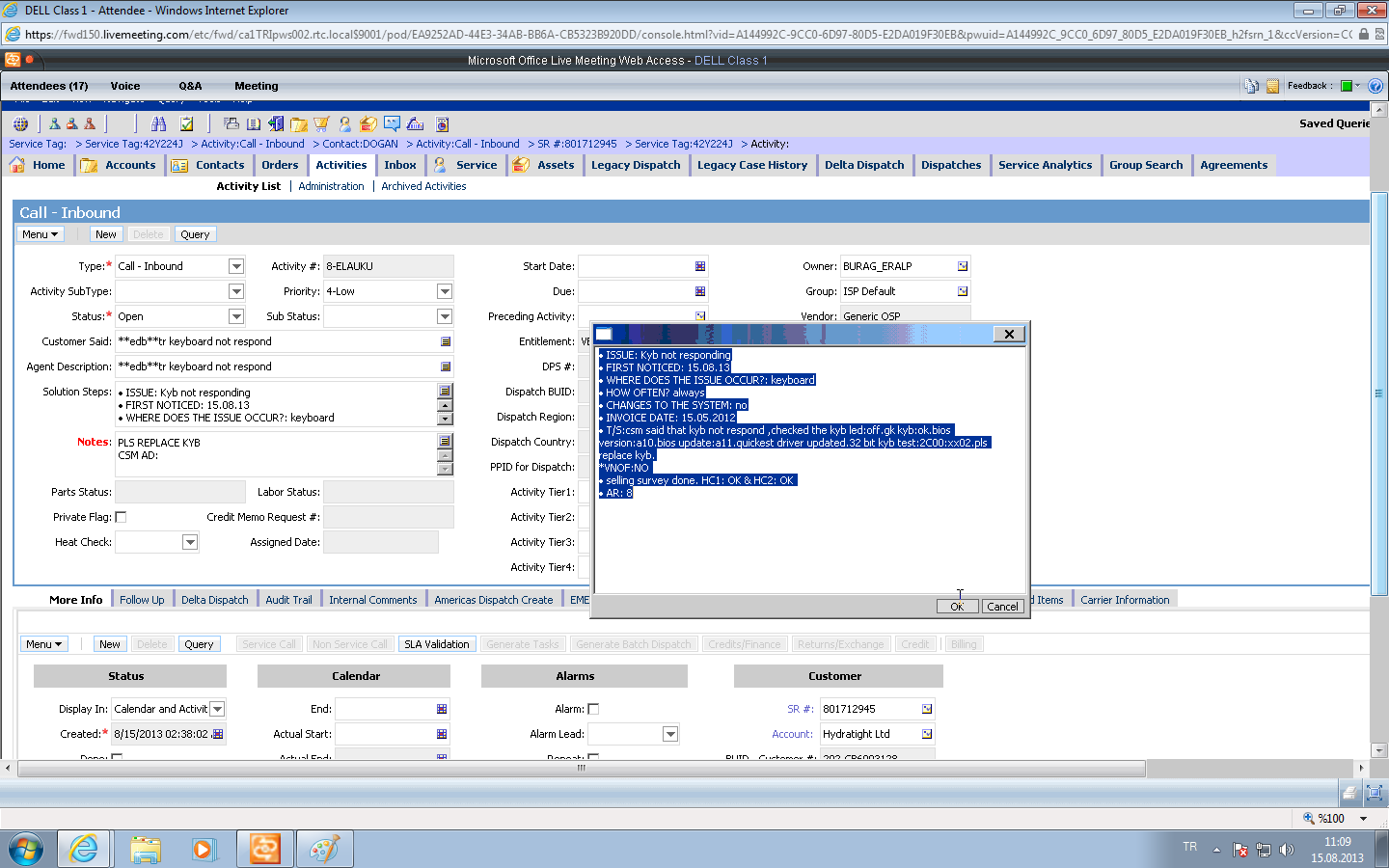Open the Alarm Lead dropdown
The height and width of the screenshot is (868, 1389).
[670, 734]
